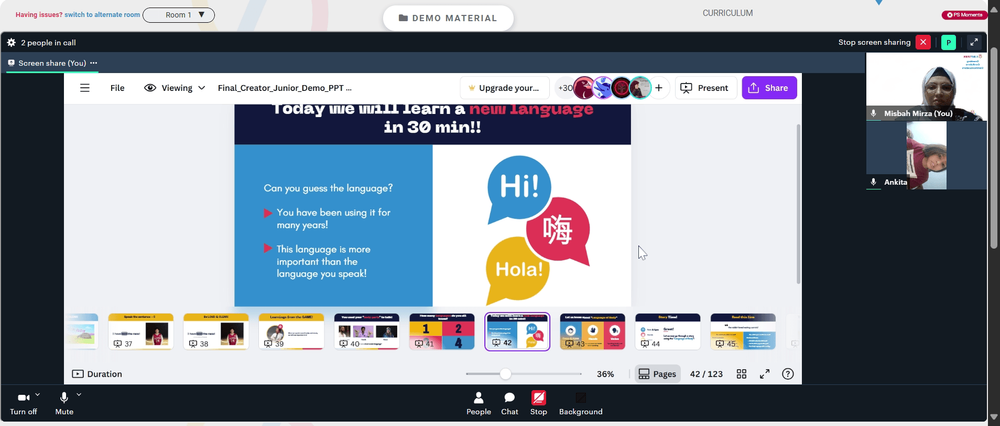Image resolution: width=1000 pixels, height=426 pixels.
Task: Click switch to alternate room link
Action: click(x=101, y=15)
